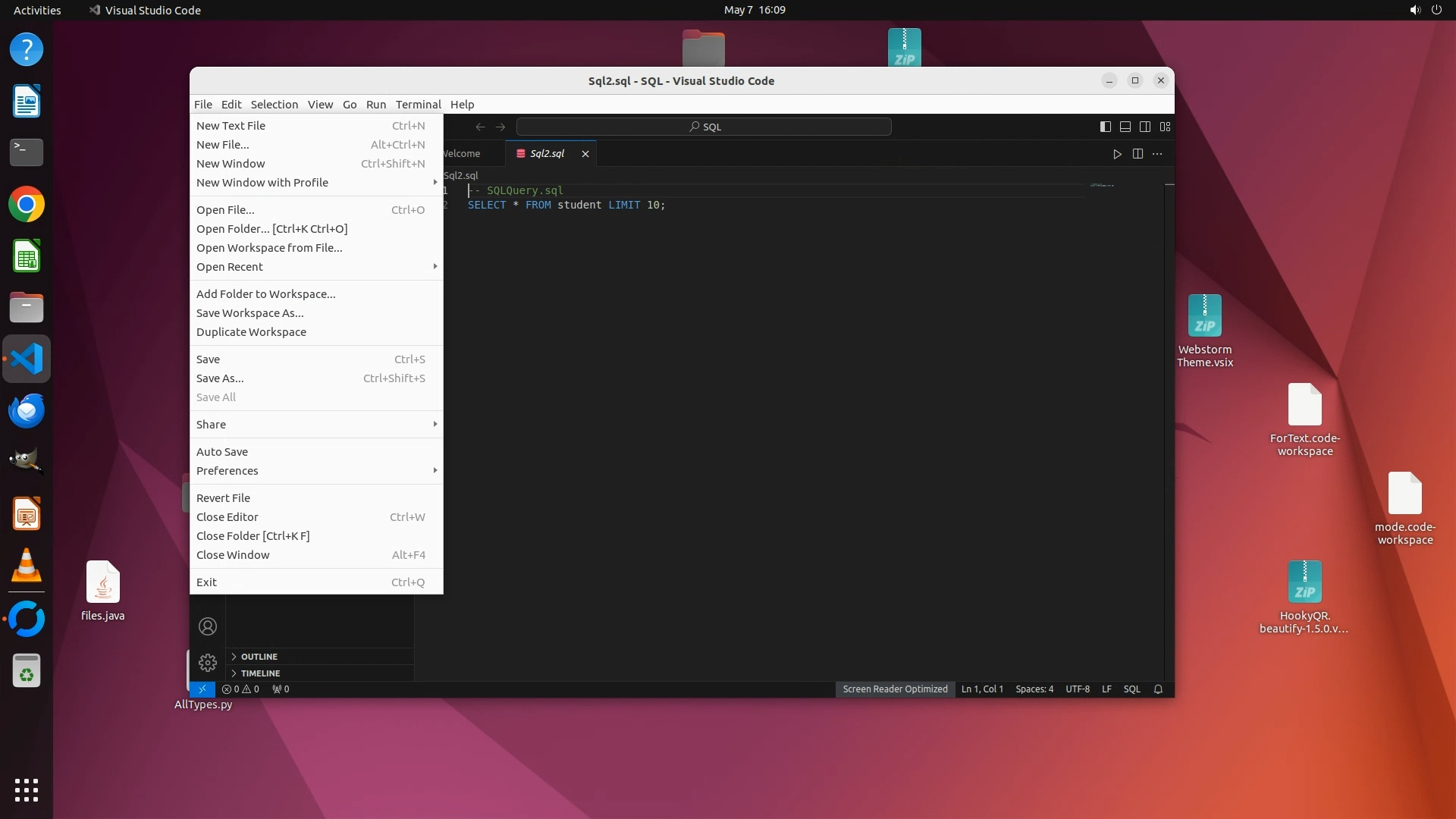Open the Customize Layout icon
Screen dimensions: 1456x819
(x=1166, y=127)
